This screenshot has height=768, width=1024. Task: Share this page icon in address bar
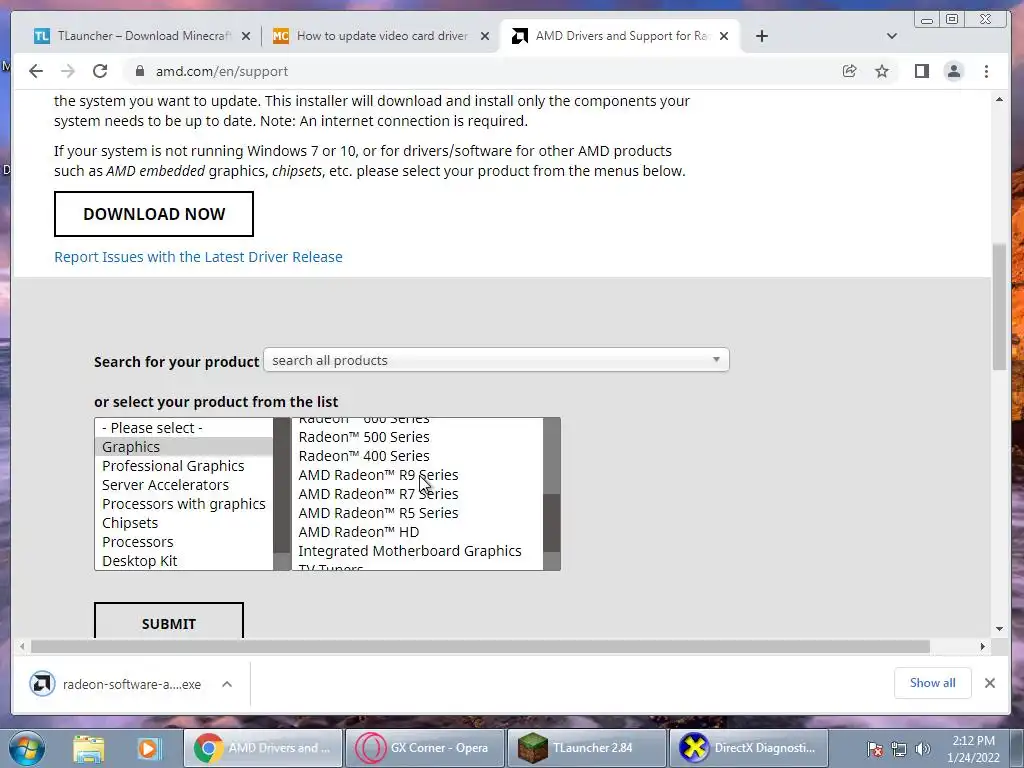849,71
